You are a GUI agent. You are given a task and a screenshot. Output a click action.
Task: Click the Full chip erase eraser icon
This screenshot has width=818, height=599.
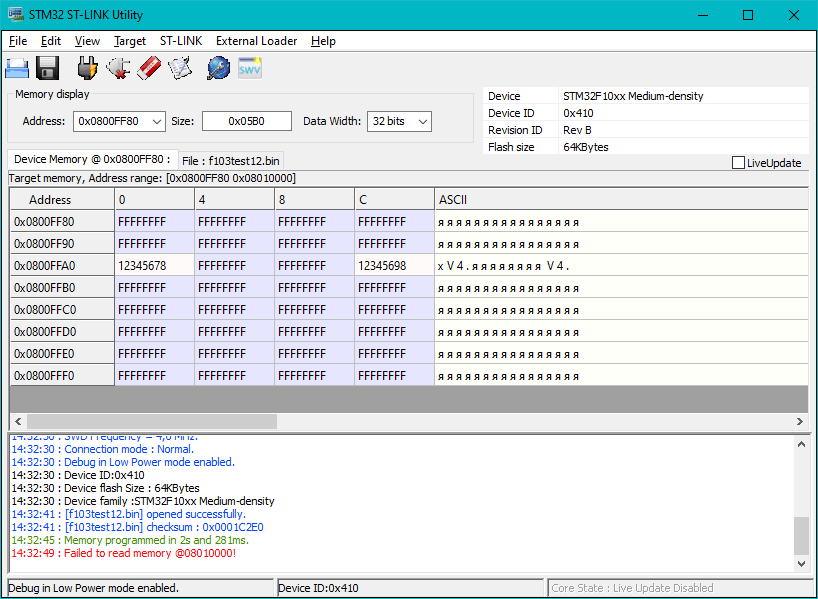coord(149,68)
